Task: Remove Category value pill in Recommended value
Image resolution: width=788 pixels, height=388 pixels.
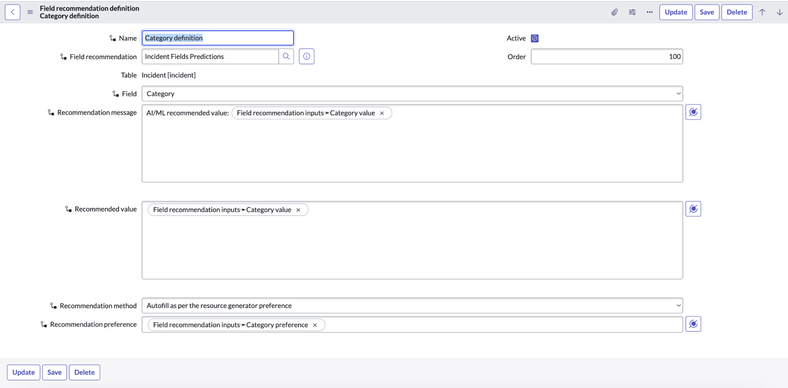Action: click(x=298, y=210)
